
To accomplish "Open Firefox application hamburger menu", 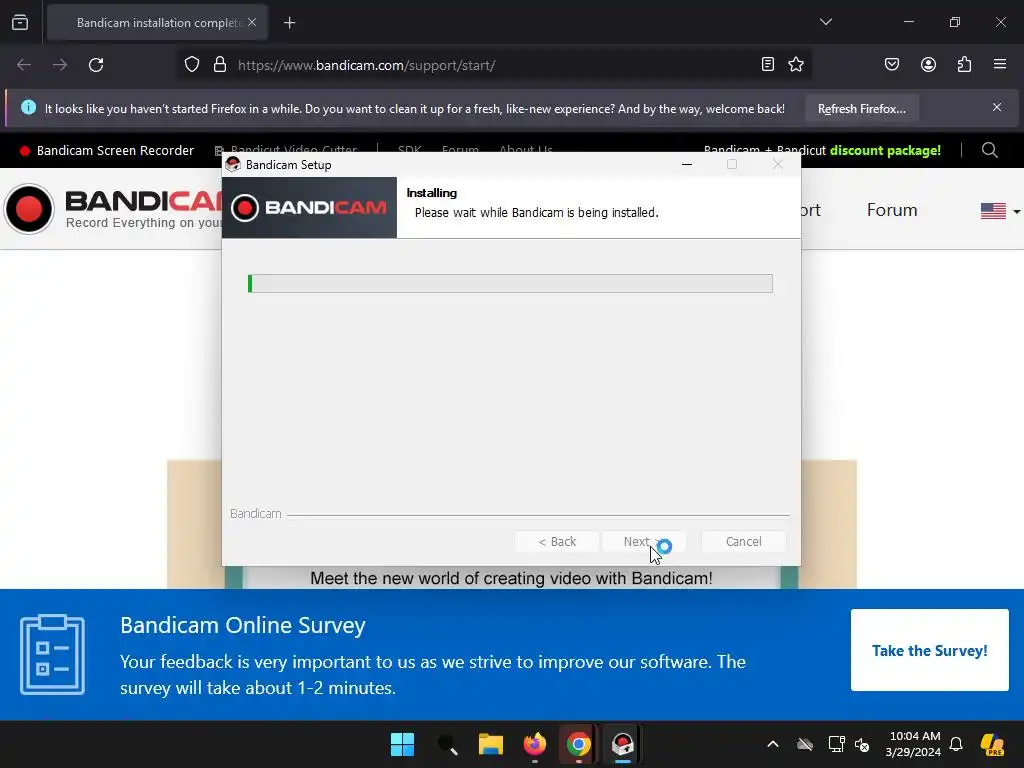I will [1000, 64].
